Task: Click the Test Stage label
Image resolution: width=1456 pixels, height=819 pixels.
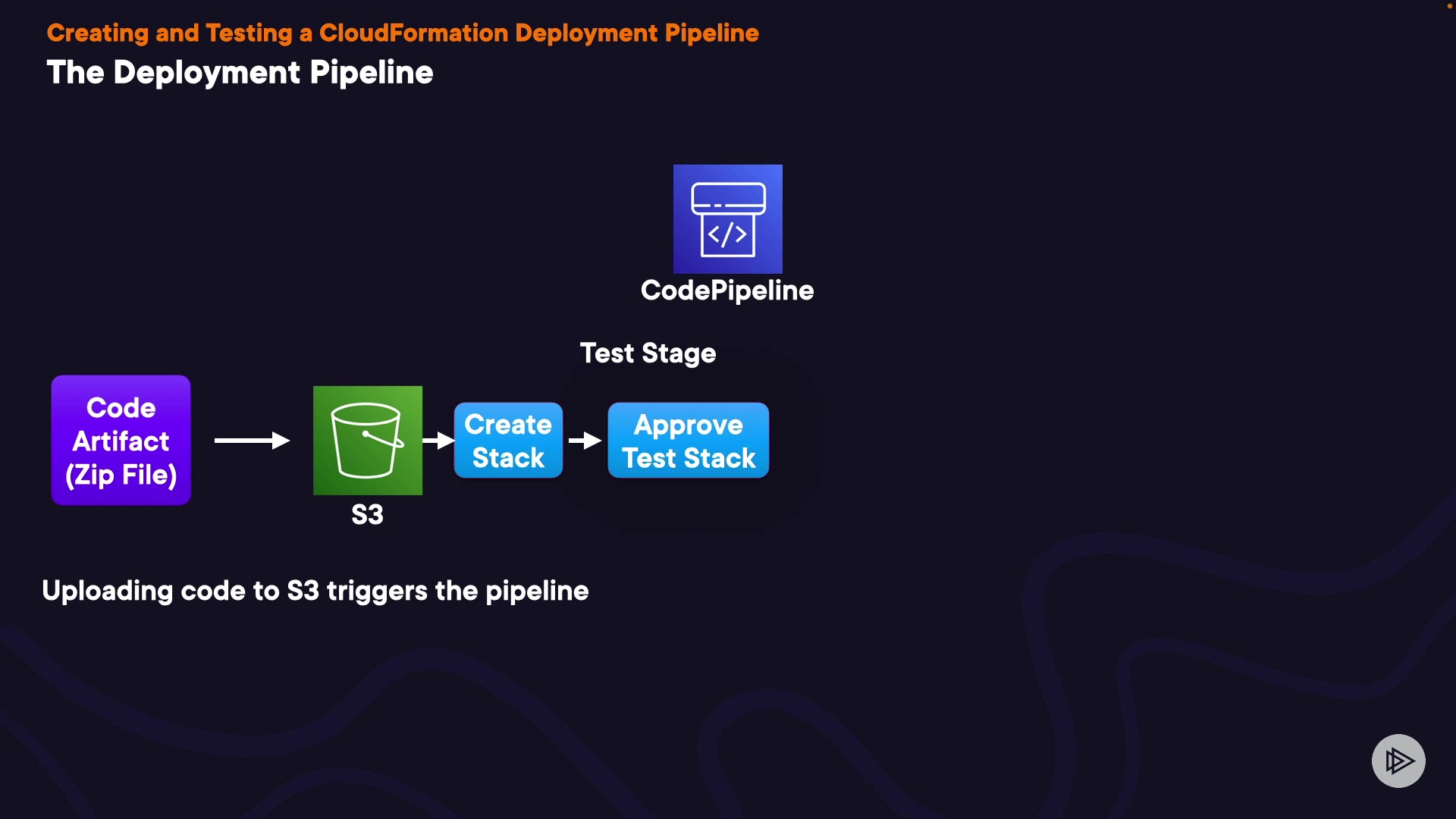Action: (x=648, y=353)
